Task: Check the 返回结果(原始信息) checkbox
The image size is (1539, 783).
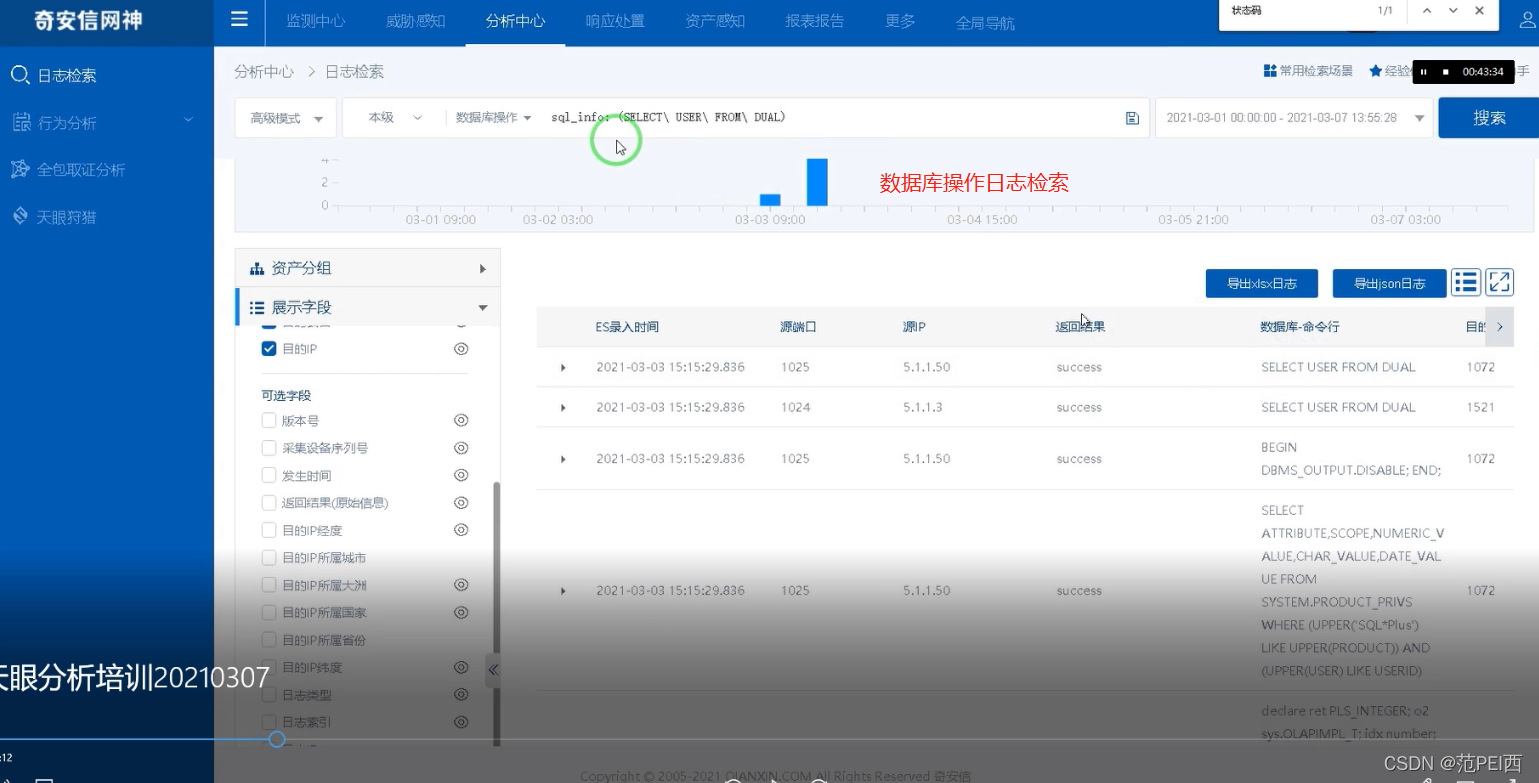Action: [x=269, y=503]
